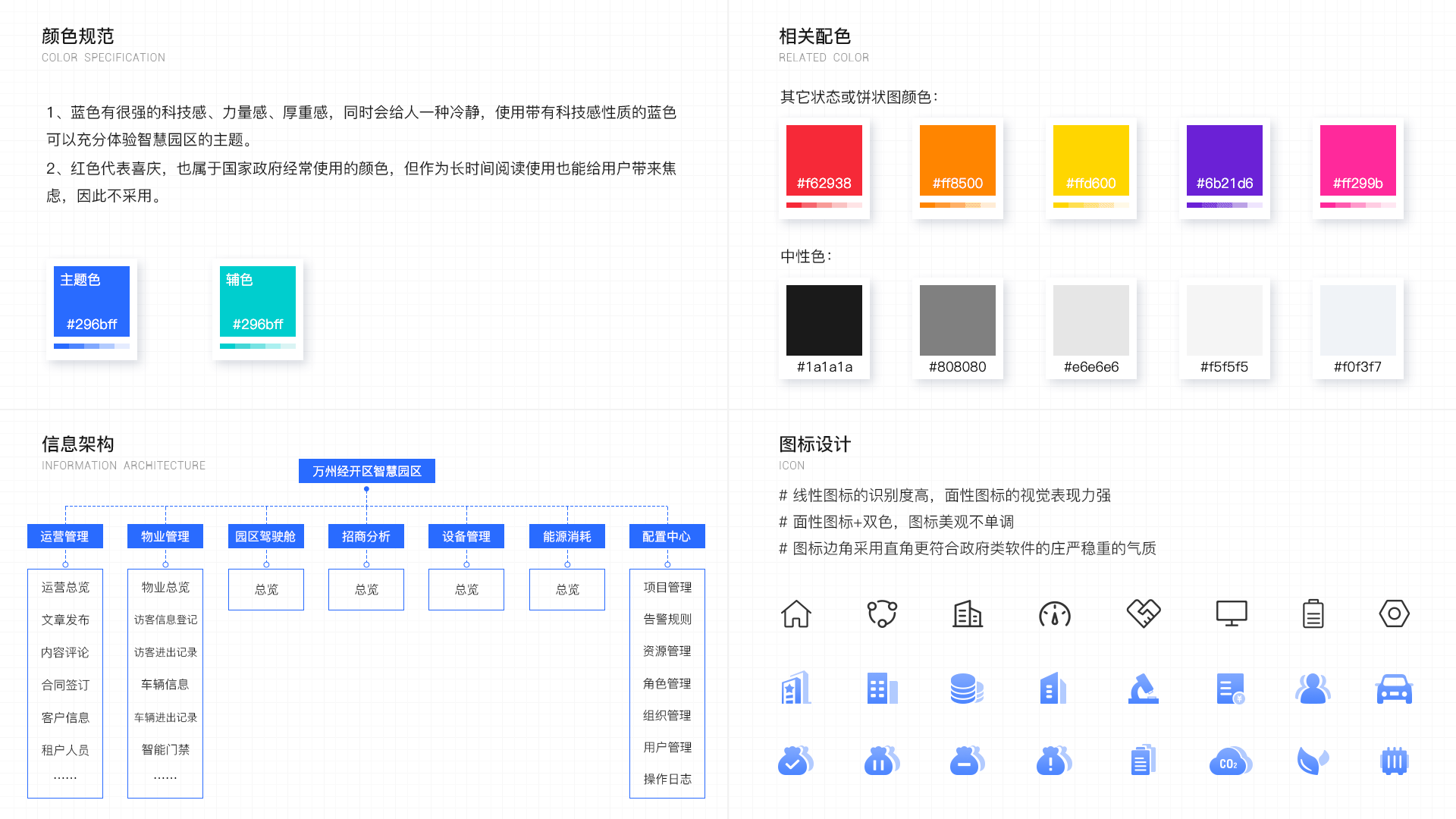This screenshot has width=1456, height=819.
Task: Pick the light gray #e6e6e6 swatch
Action: 1091,320
